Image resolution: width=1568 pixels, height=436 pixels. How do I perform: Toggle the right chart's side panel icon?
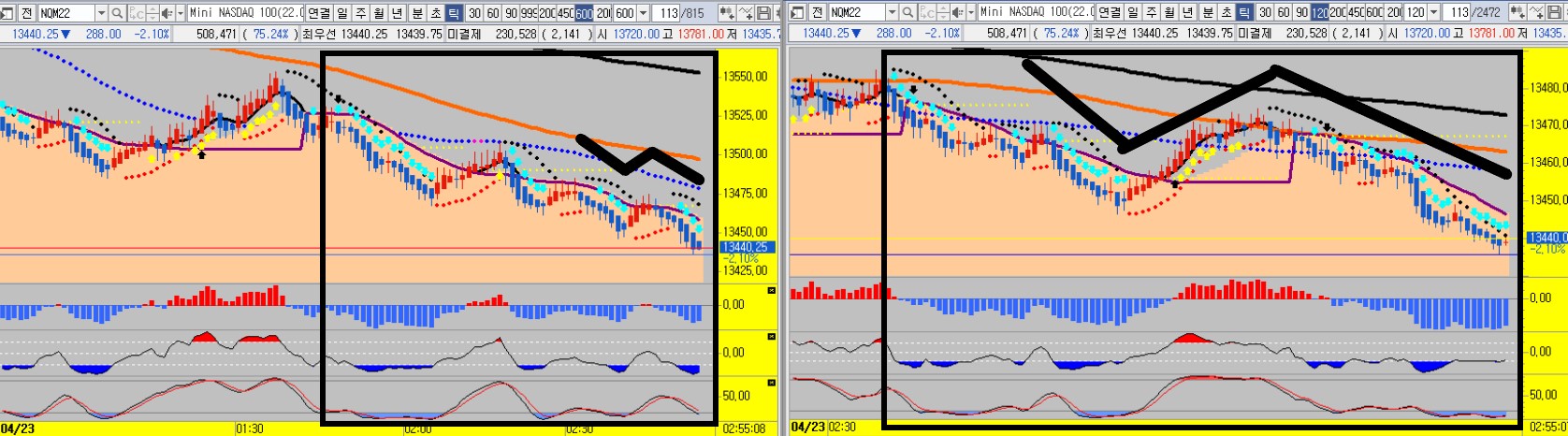[x=797, y=13]
